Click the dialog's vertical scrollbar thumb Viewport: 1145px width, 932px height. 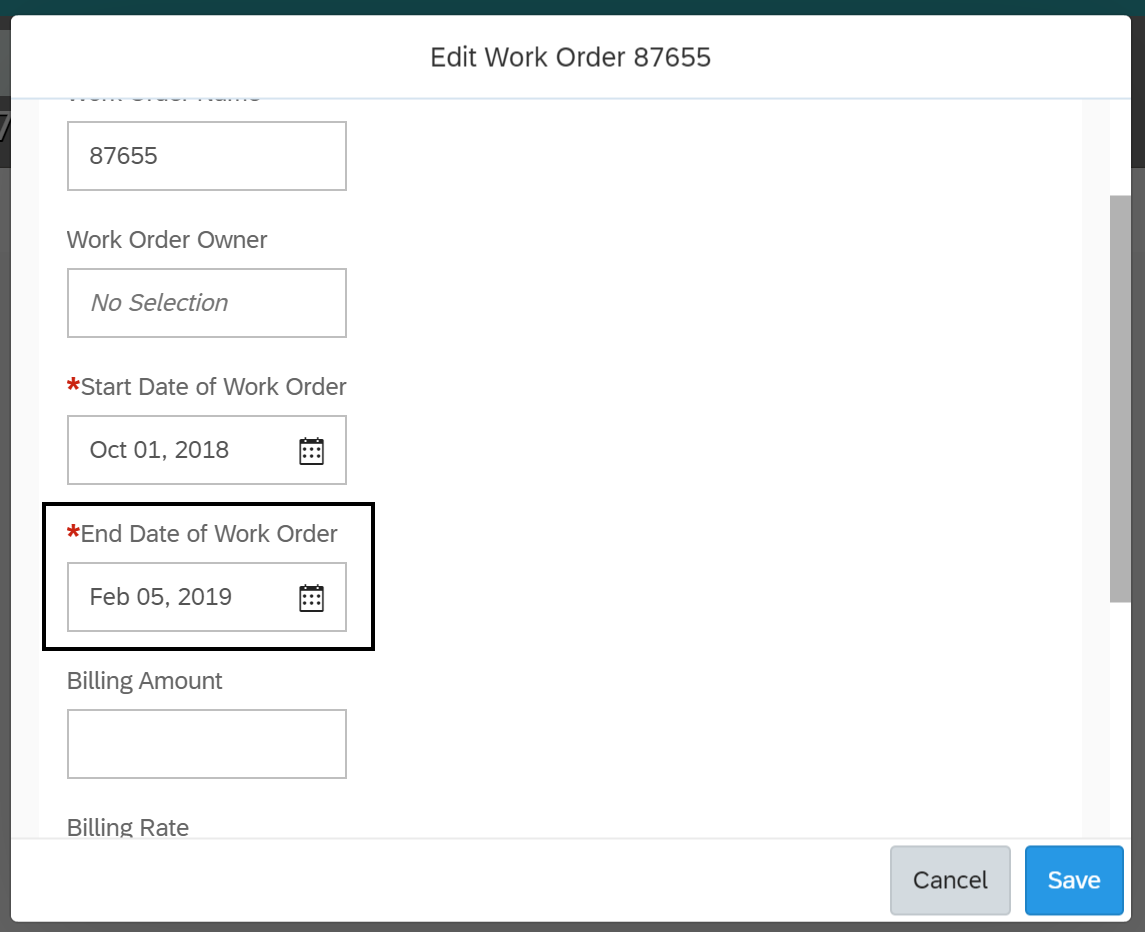1119,399
